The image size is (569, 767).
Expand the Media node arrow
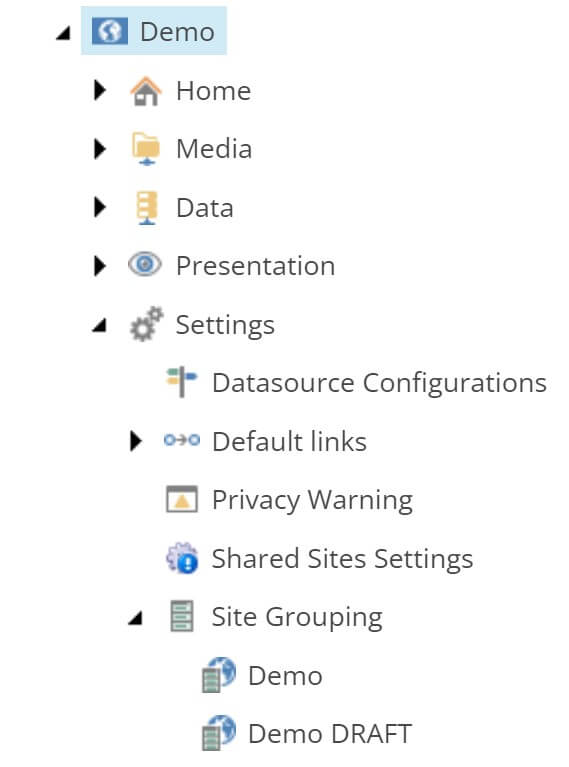pos(100,149)
